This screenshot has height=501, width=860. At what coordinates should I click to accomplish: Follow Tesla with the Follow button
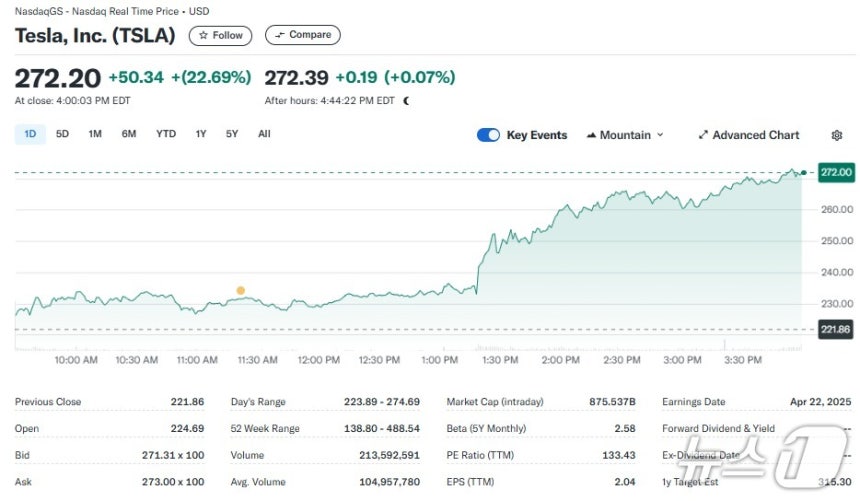click(220, 36)
